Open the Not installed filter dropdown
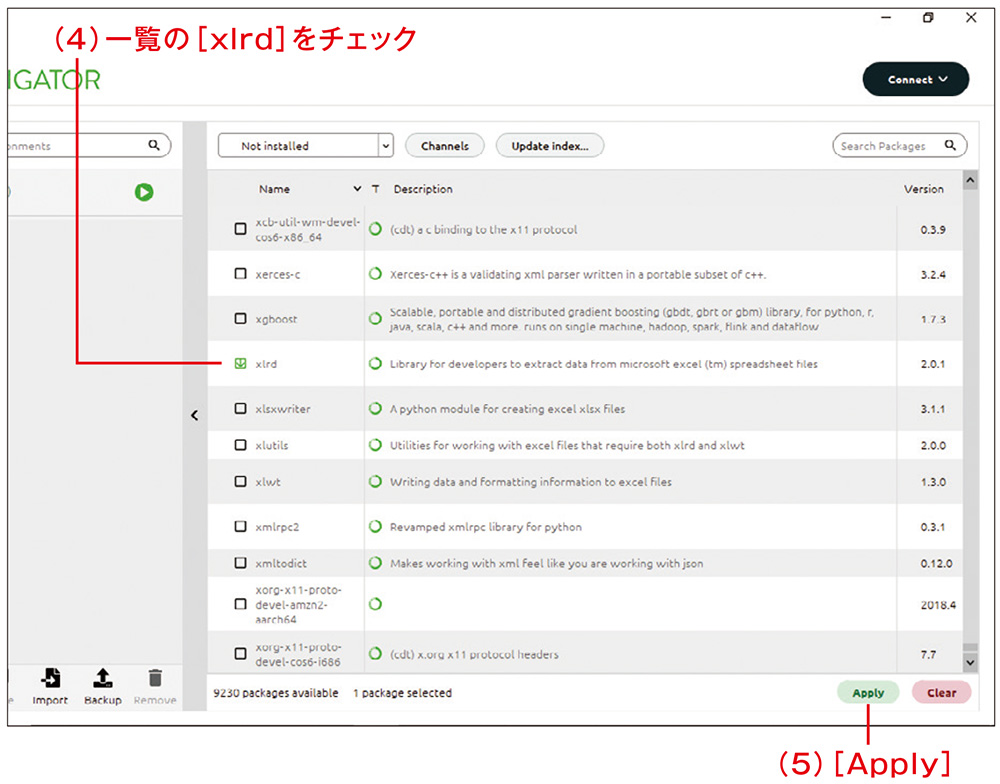 pyautogui.click(x=386, y=146)
